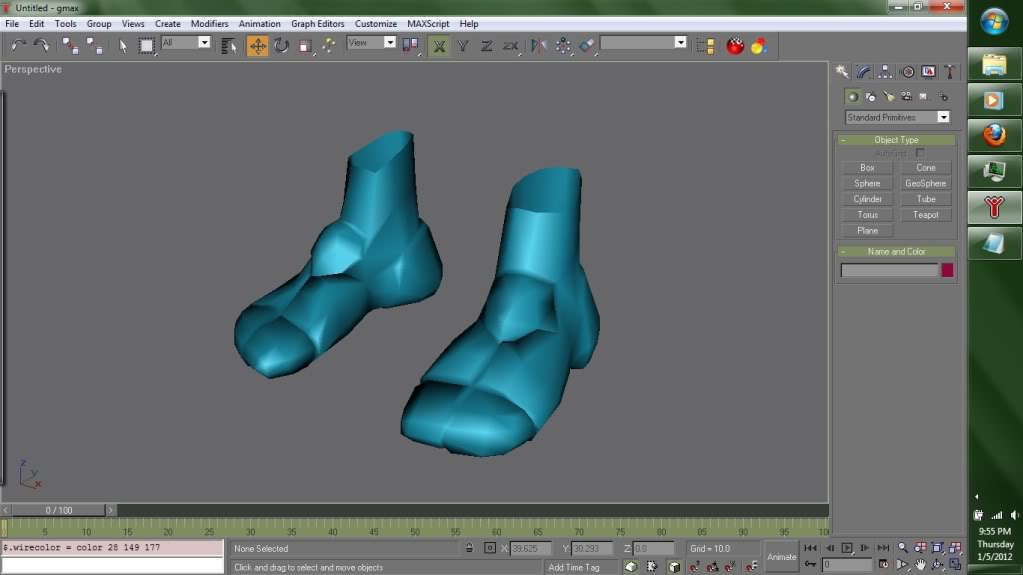This screenshot has width=1023, height=575.
Task: Select the Cameras category icon
Action: [x=906, y=97]
